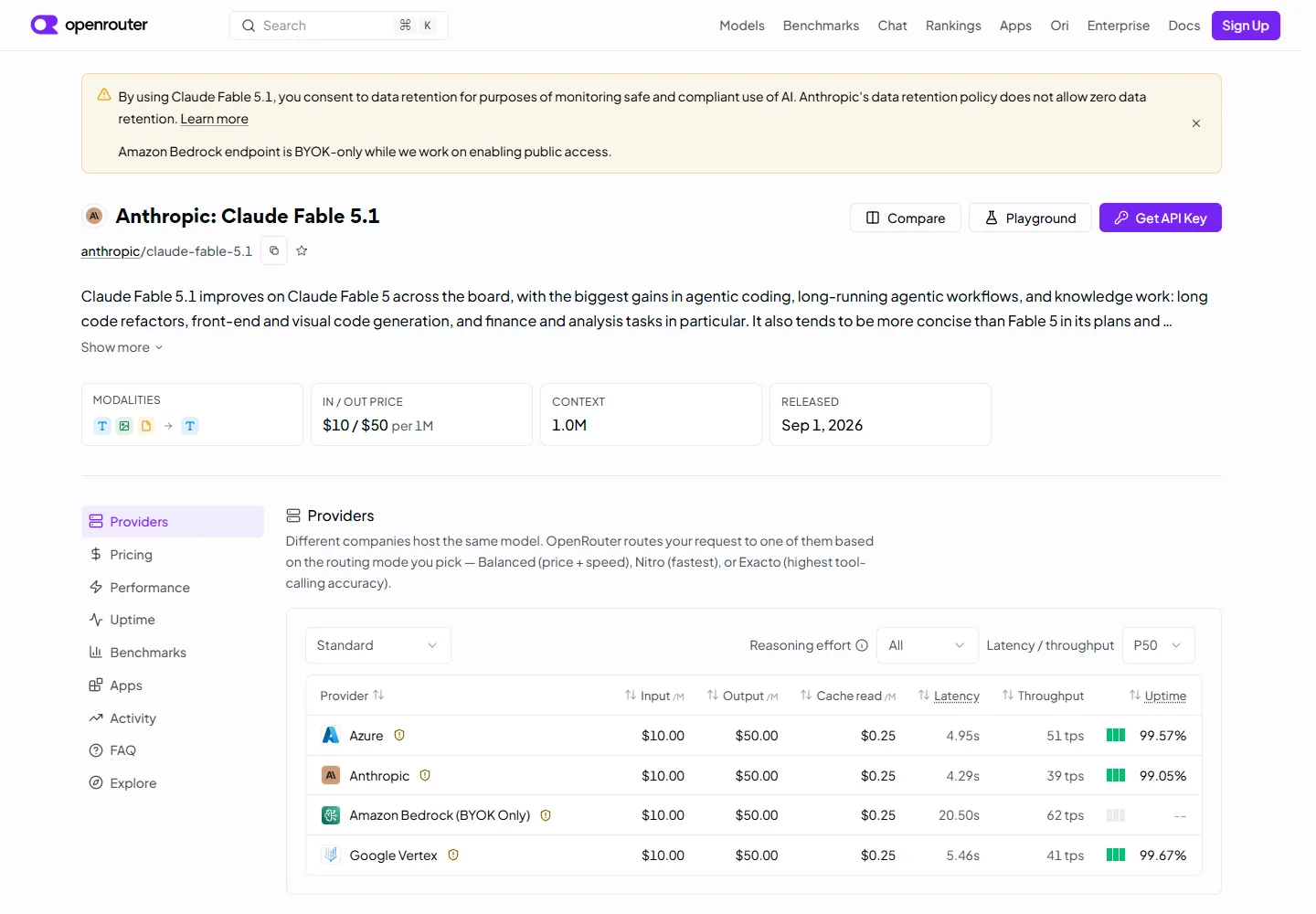Select Benchmarks in the sidebar
Screen dimensions: 1316x914
tap(172, 653)
